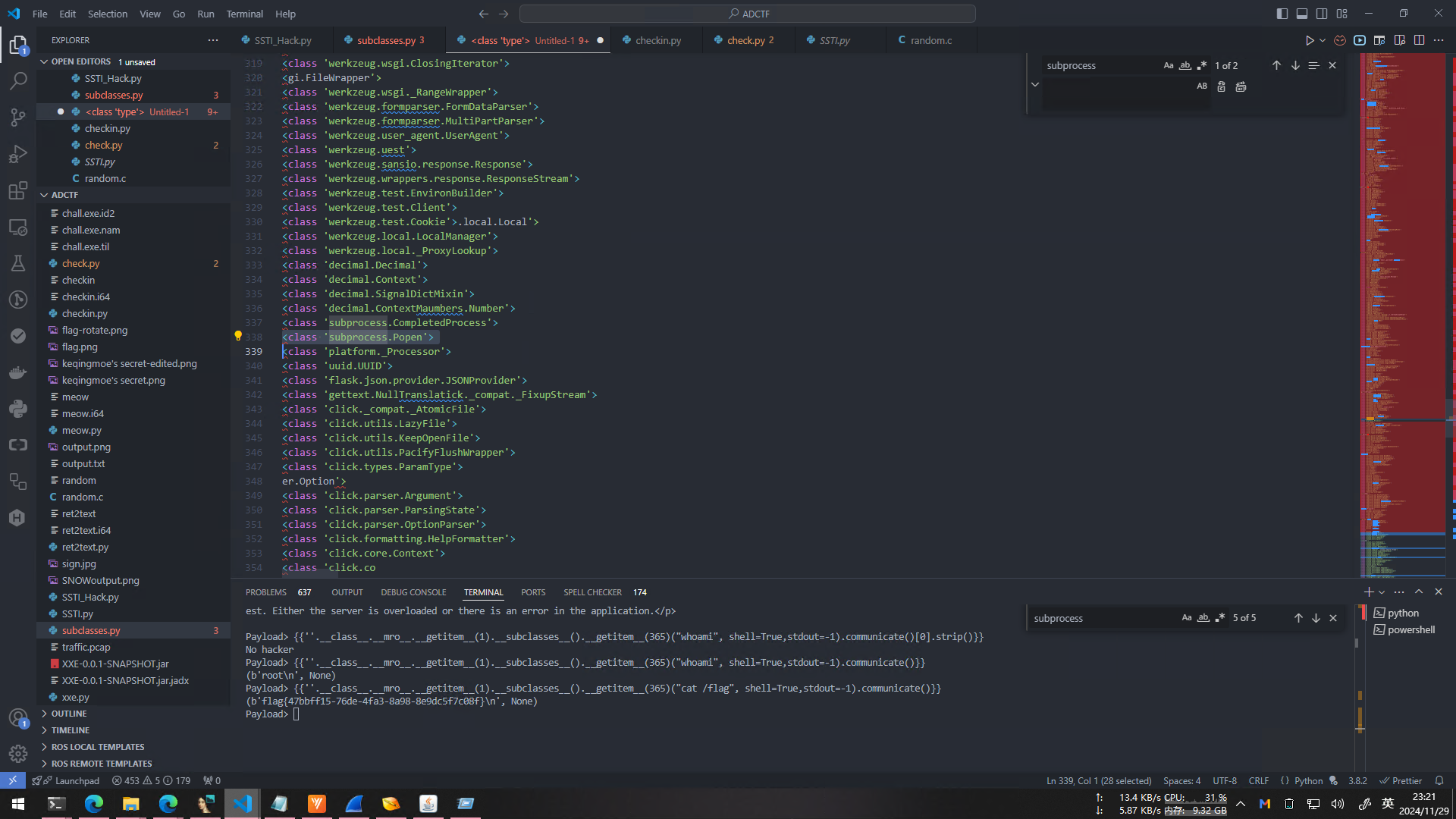The image size is (1456, 819).
Task: Click the editor minimap preview
Action: click(1403, 303)
